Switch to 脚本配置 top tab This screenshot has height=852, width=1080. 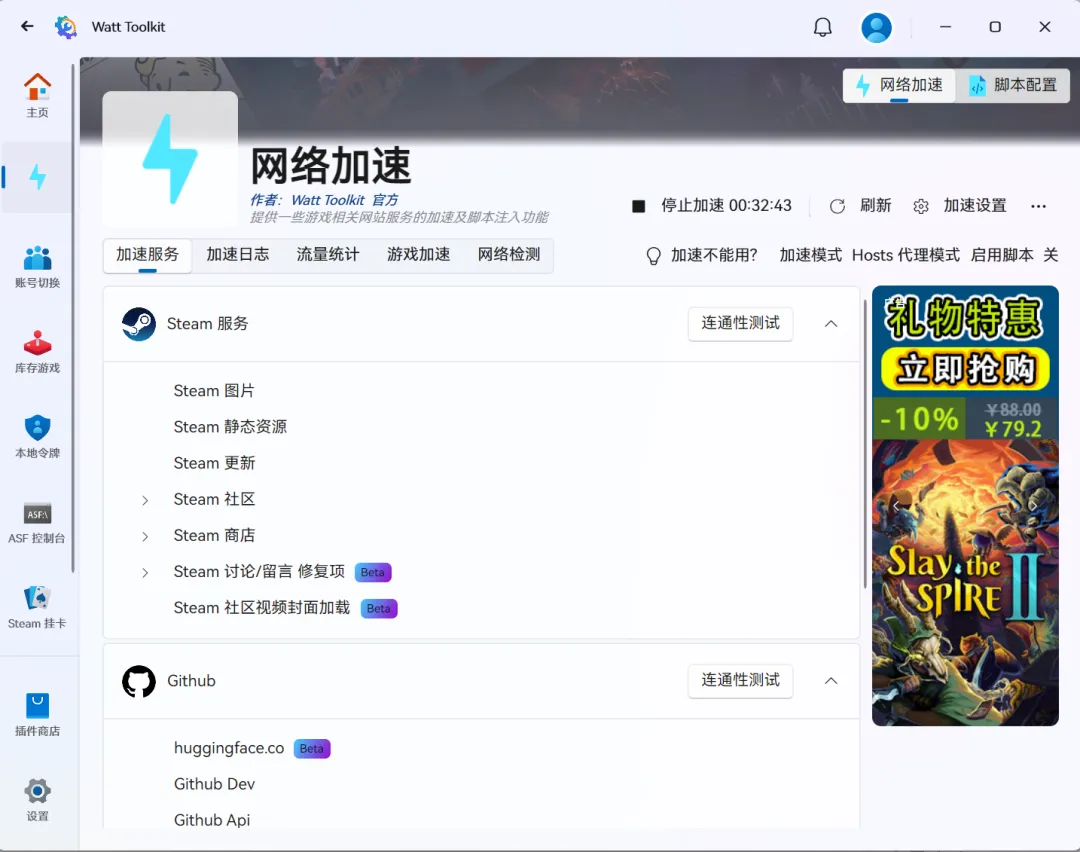click(1012, 85)
